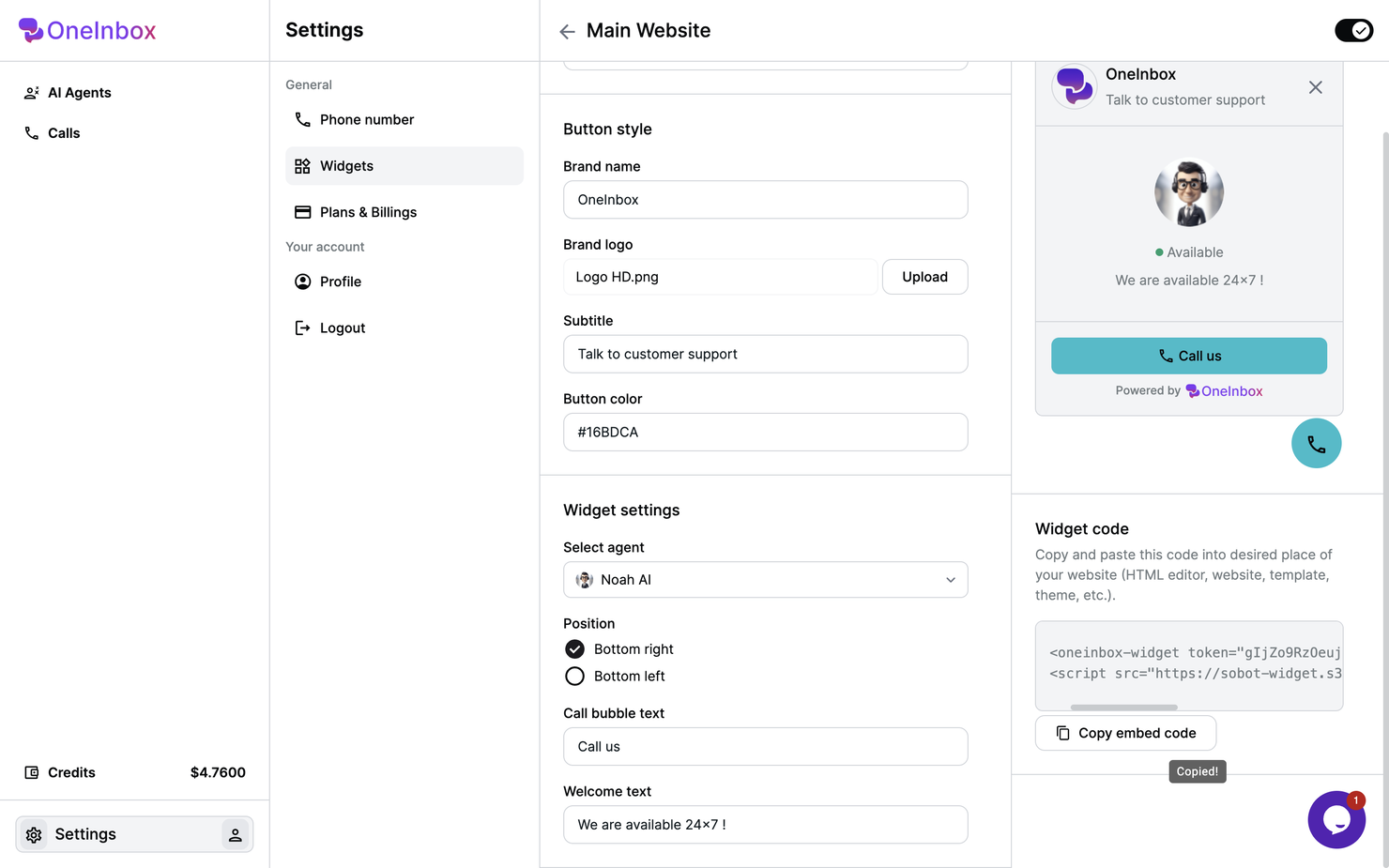Image resolution: width=1389 pixels, height=868 pixels.
Task: Click the widget embed code box
Action: point(1188,665)
